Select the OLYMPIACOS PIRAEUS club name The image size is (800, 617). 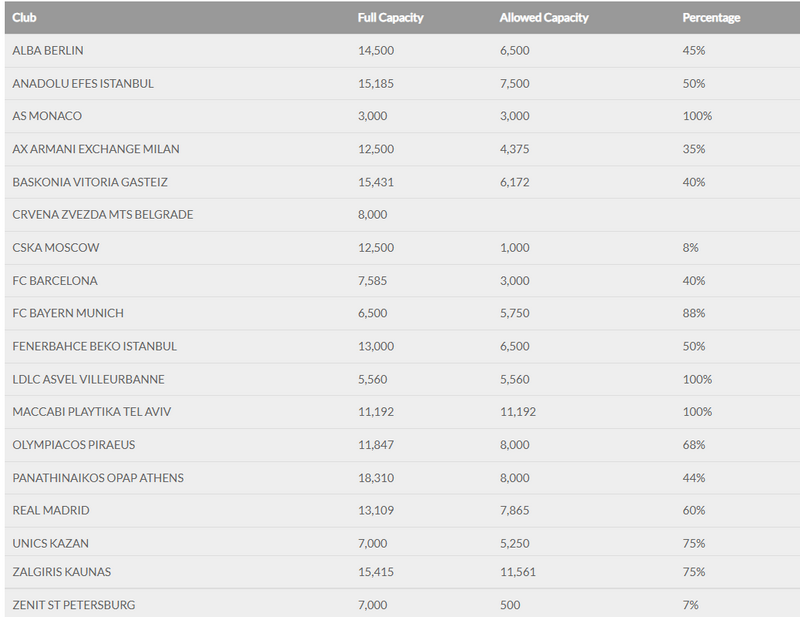point(74,445)
